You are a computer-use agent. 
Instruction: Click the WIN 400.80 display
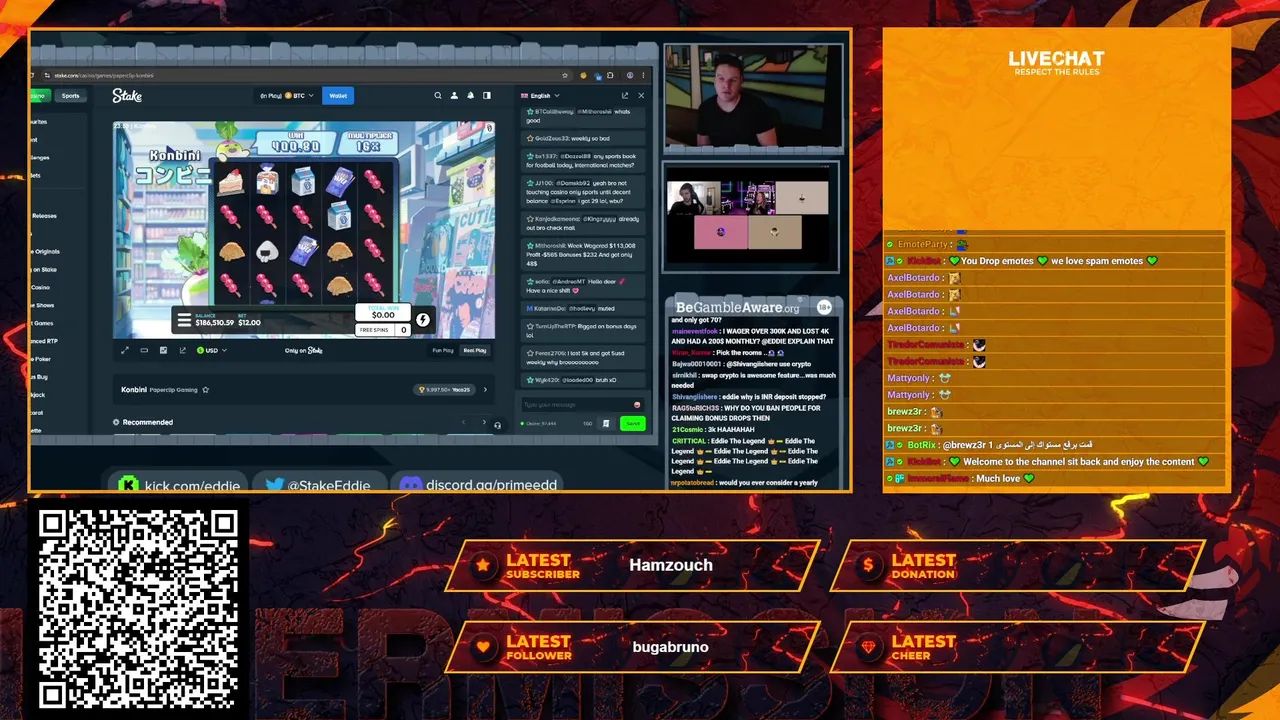296,144
